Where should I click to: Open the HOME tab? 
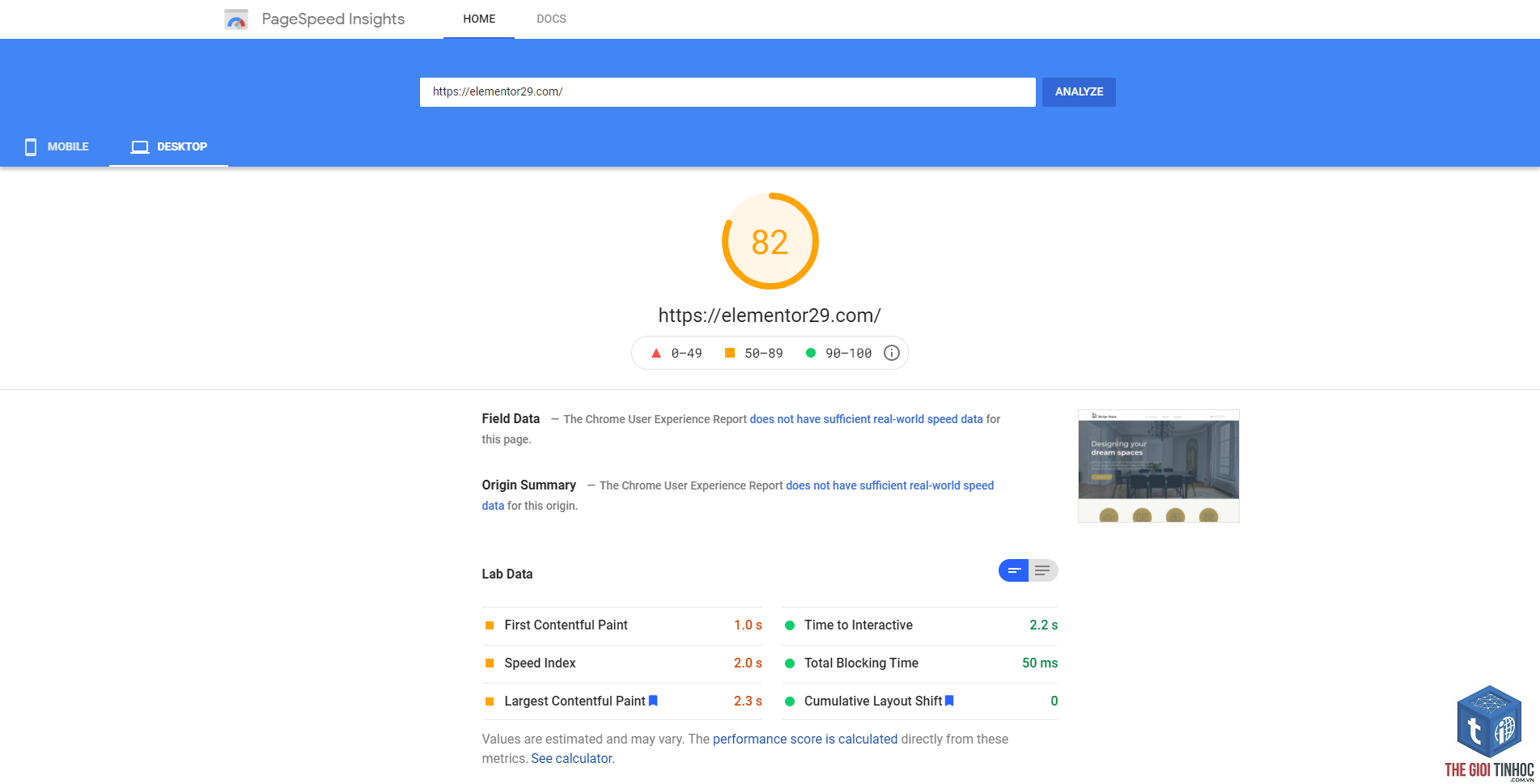point(479,19)
